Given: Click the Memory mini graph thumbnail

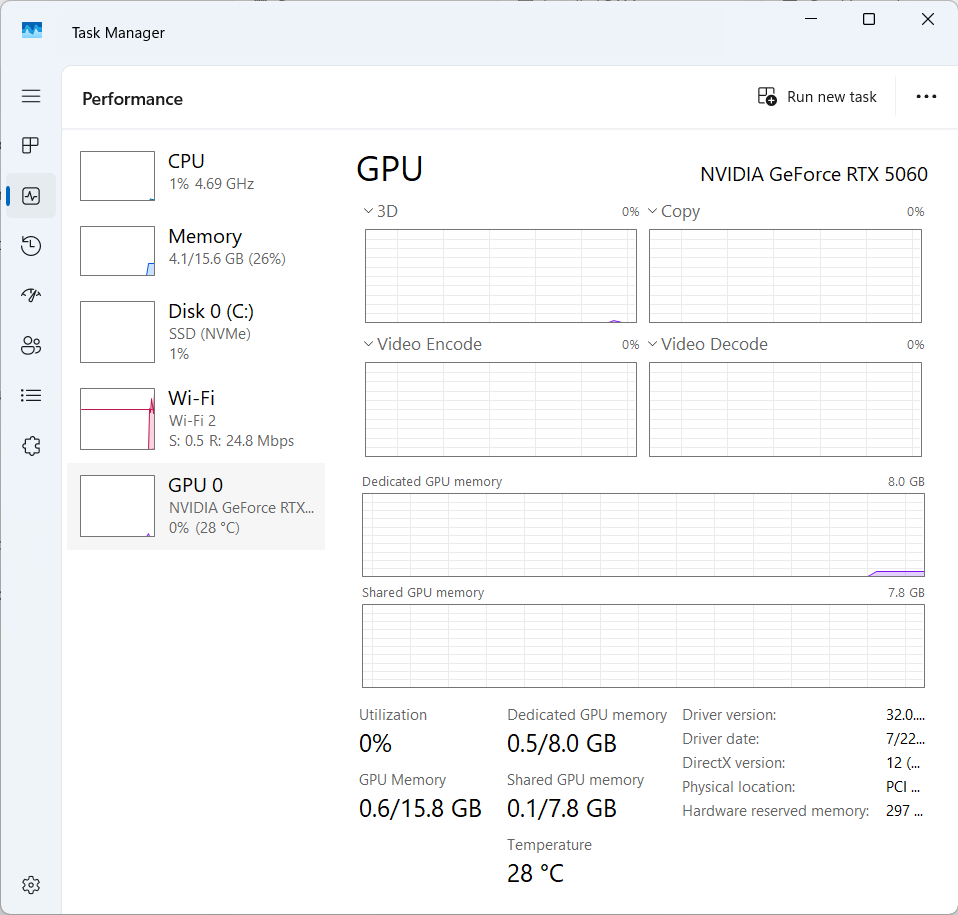Looking at the screenshot, I should [117, 251].
